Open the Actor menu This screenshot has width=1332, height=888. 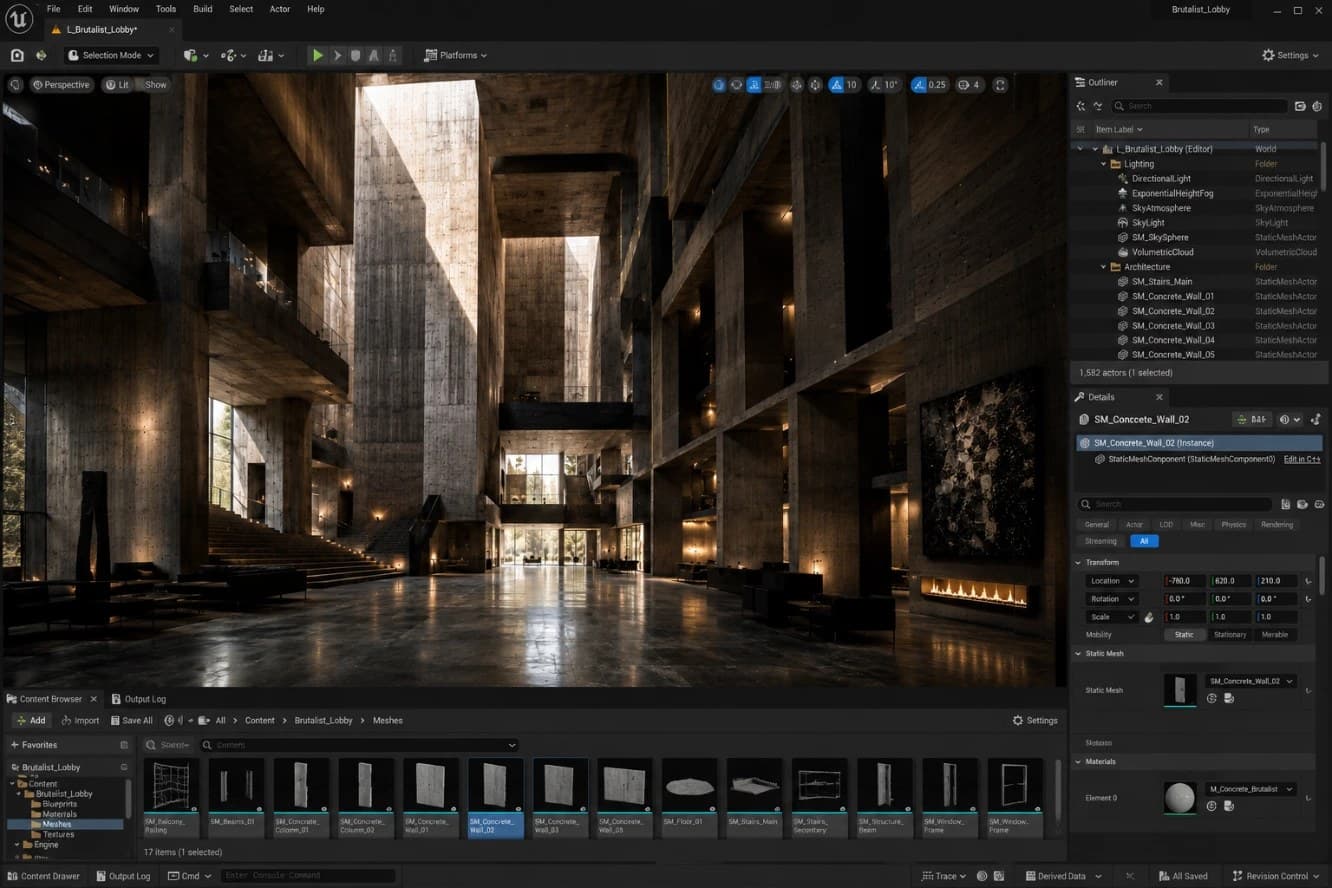tap(280, 9)
